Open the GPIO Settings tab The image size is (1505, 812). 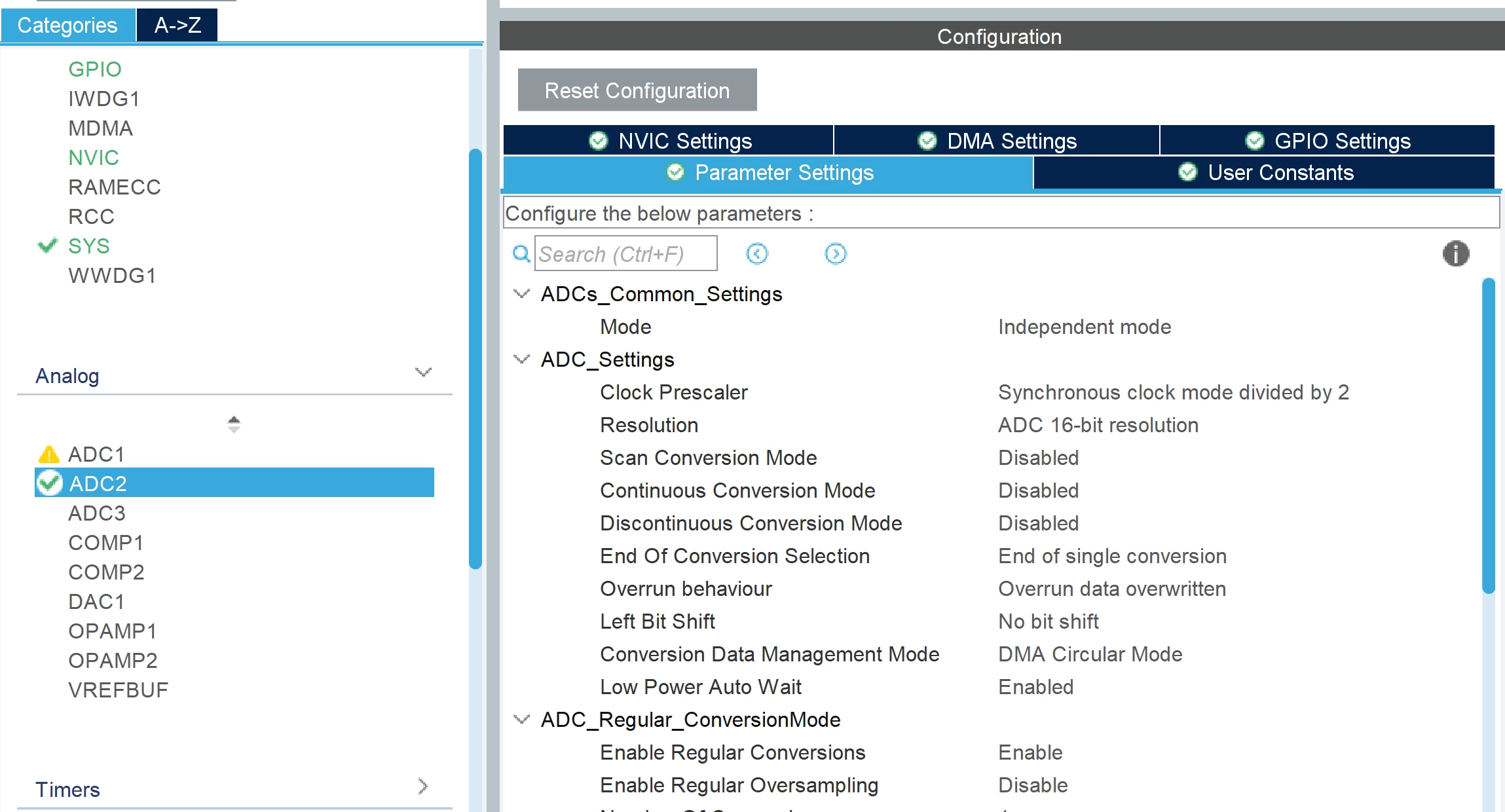1328,141
